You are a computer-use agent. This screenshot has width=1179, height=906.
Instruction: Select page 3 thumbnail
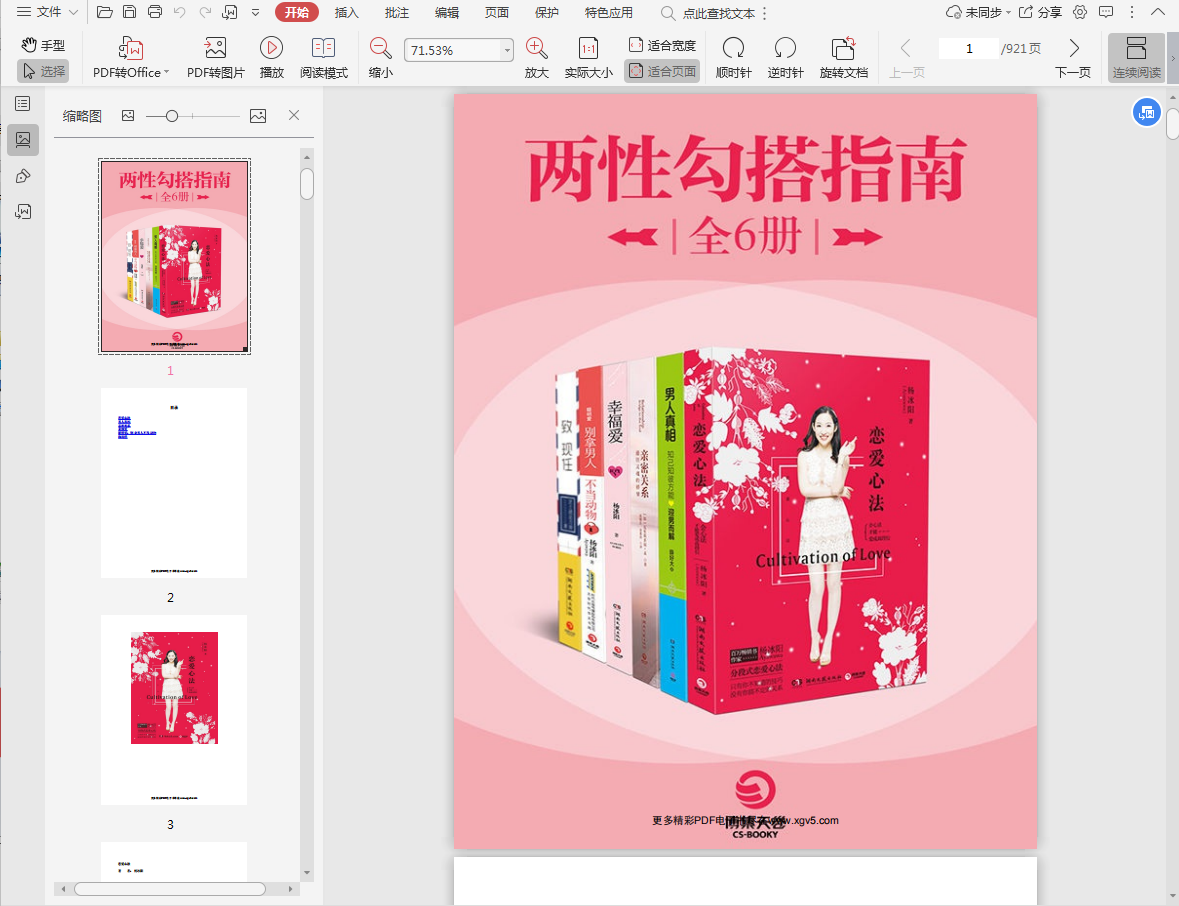[x=174, y=710]
